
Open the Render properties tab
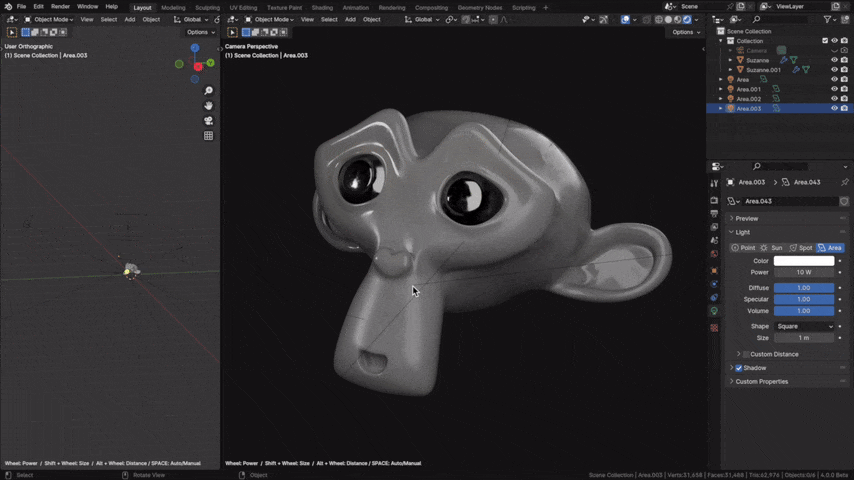pos(714,200)
